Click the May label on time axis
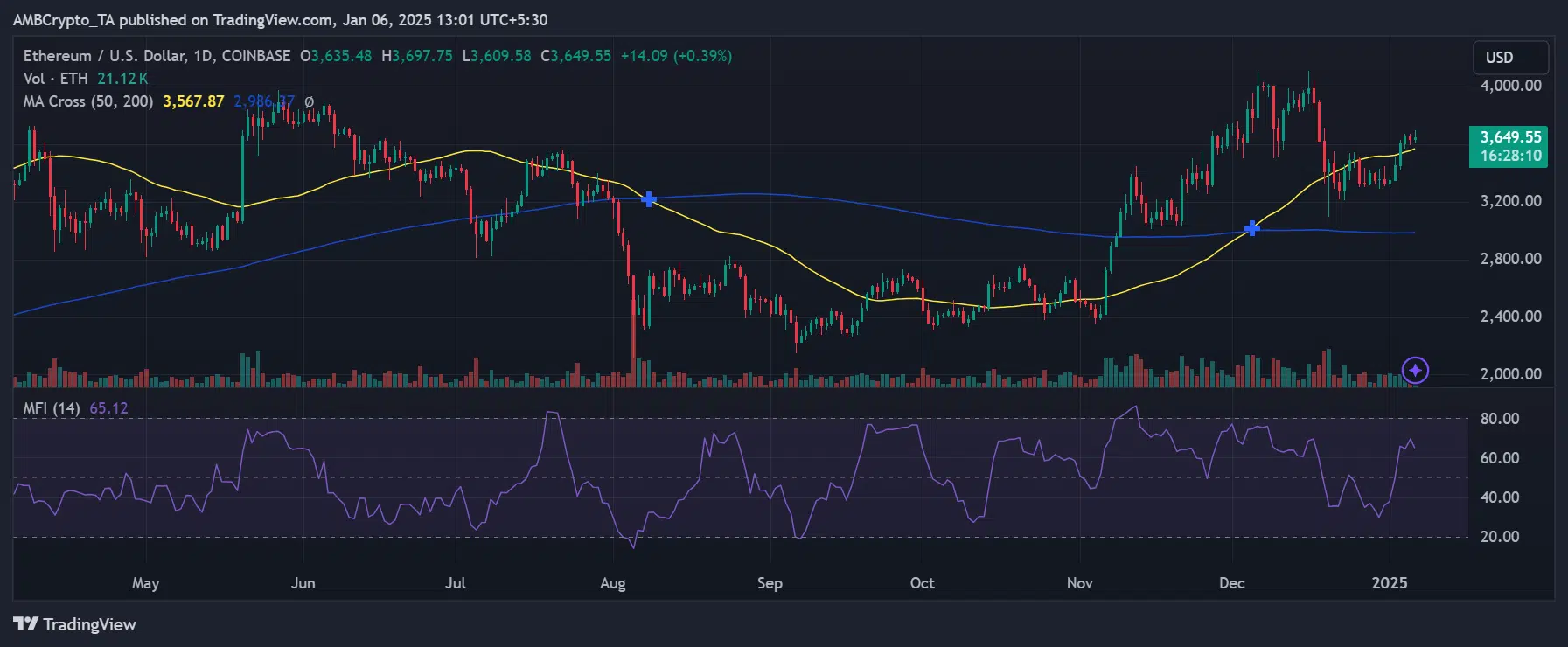This screenshot has width=1568, height=647. click(145, 583)
